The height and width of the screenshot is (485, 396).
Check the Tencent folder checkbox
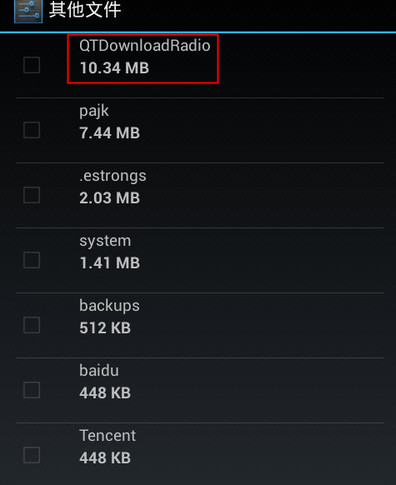32,455
